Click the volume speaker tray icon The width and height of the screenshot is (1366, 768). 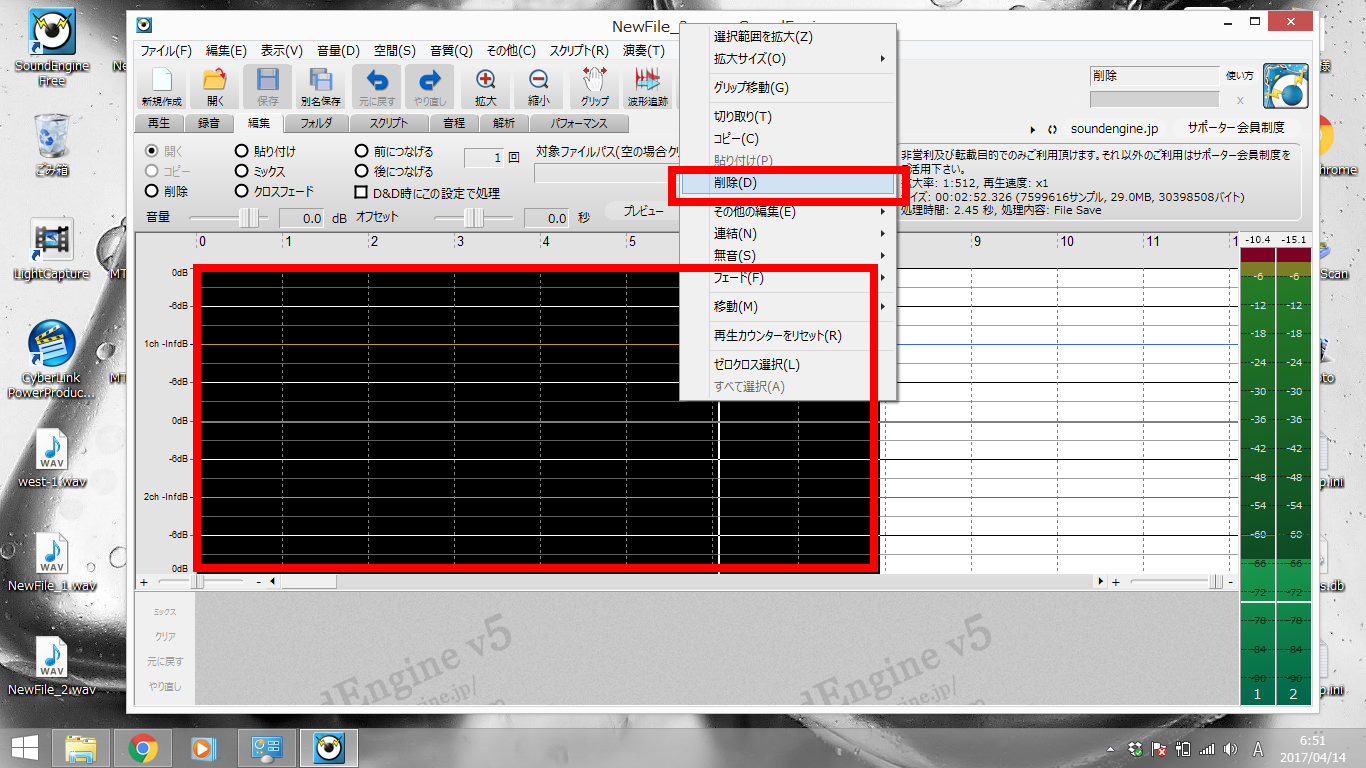click(x=1229, y=748)
